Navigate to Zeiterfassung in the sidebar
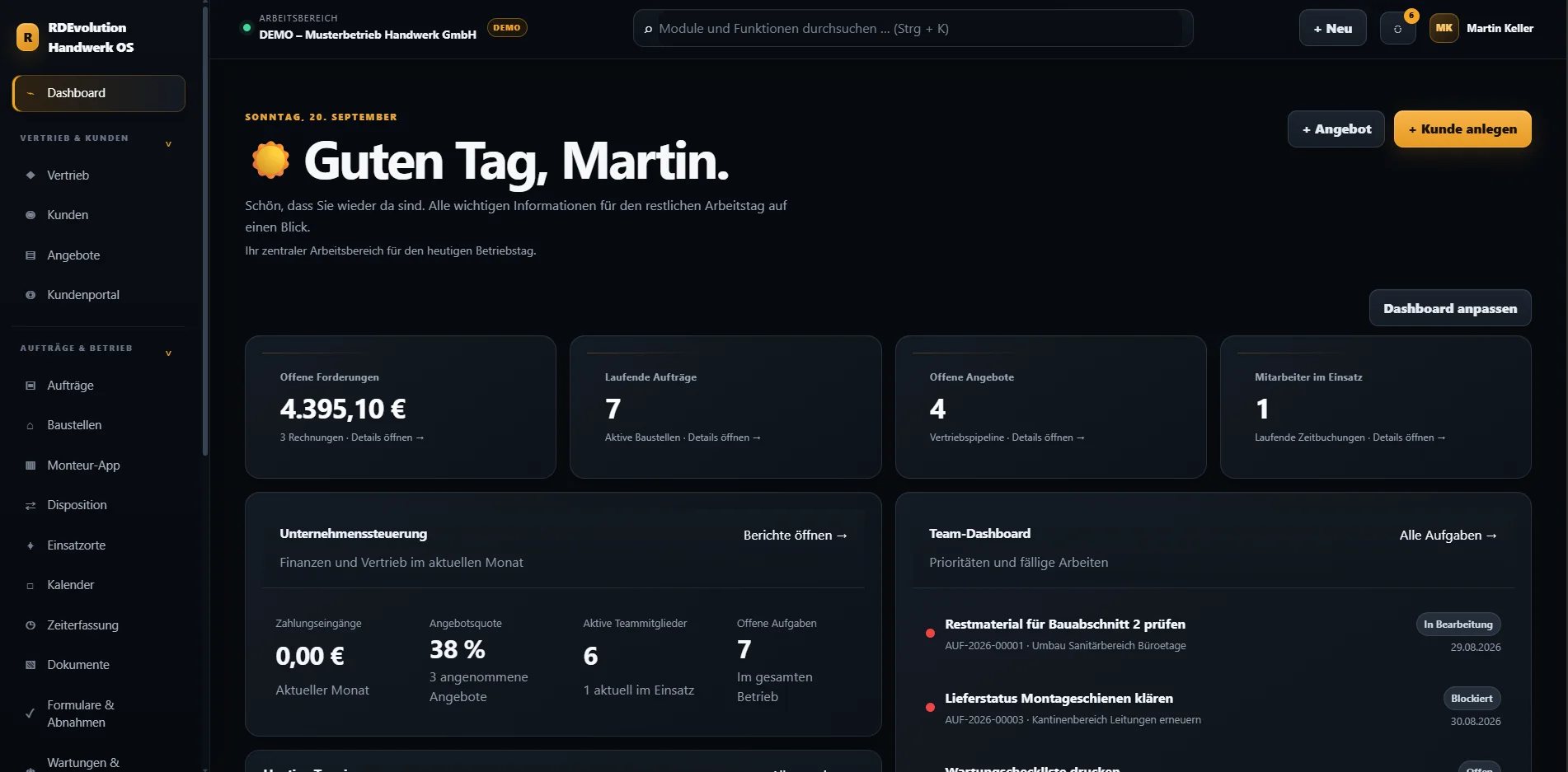This screenshot has width=1568, height=772. tap(99, 625)
